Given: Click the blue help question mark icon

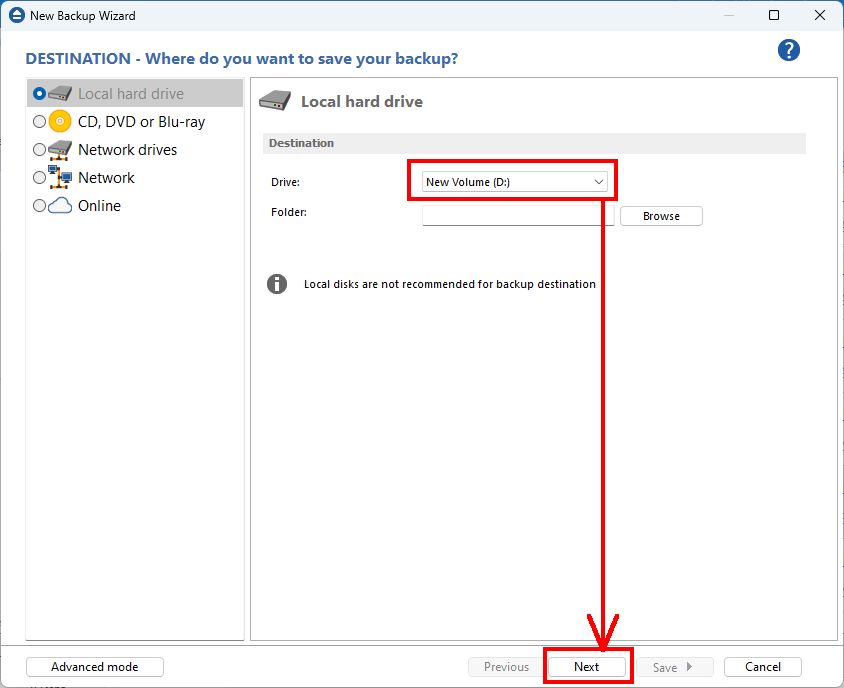Looking at the screenshot, I should [789, 51].
